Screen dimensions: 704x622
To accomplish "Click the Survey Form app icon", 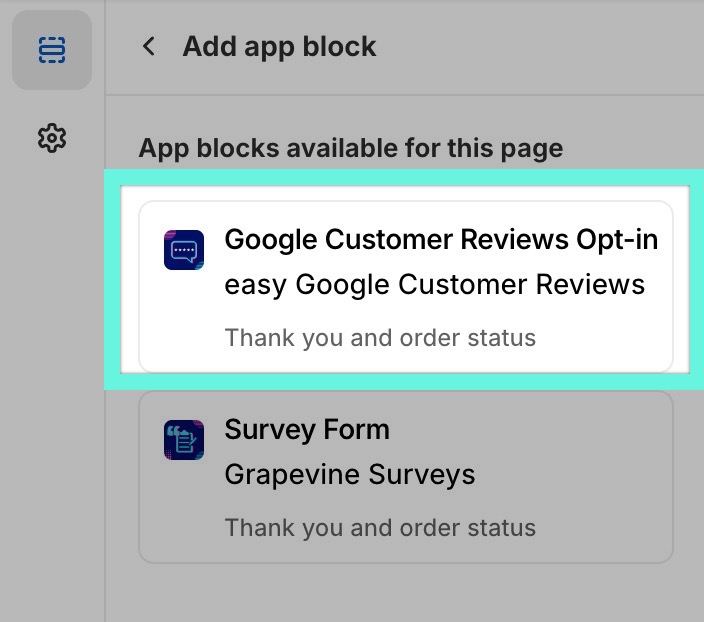I will coord(184,440).
